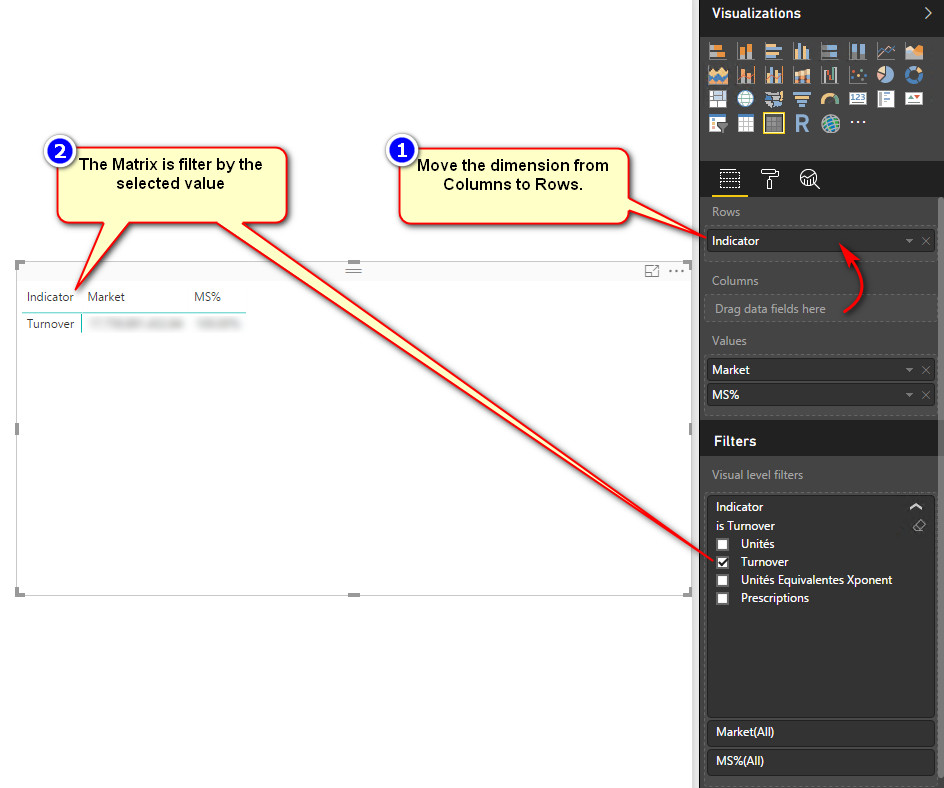Select the Stacked area chart visualization
Image resolution: width=944 pixels, height=788 pixels.
pyautogui.click(x=717, y=75)
